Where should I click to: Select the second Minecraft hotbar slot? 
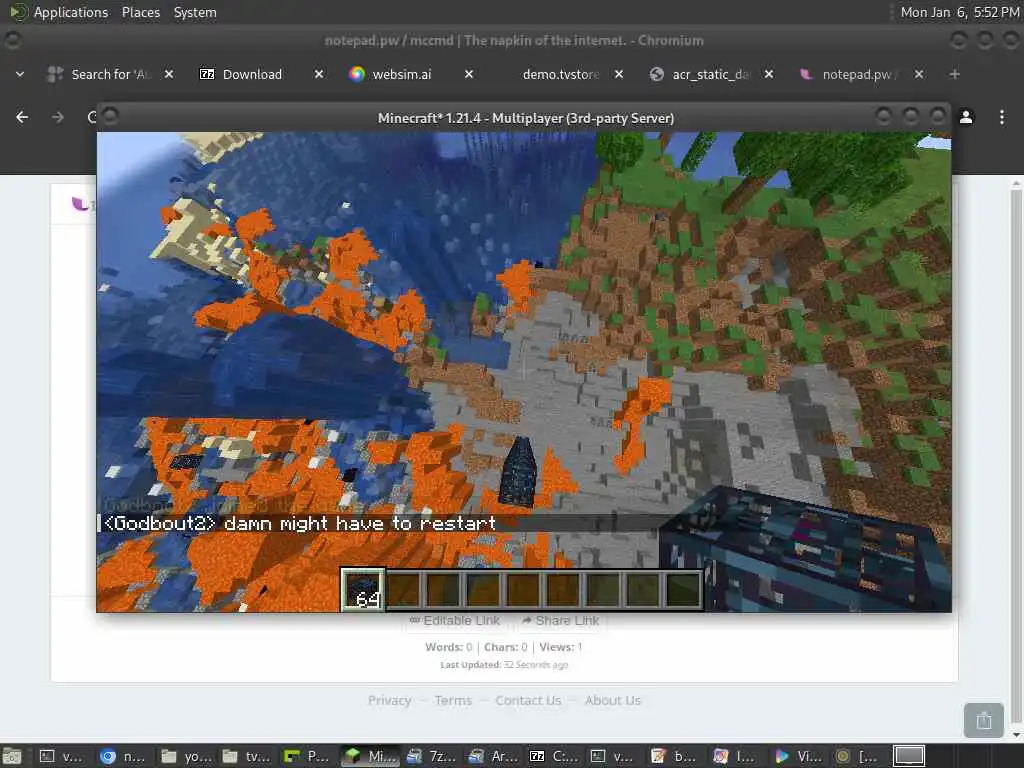pos(403,590)
